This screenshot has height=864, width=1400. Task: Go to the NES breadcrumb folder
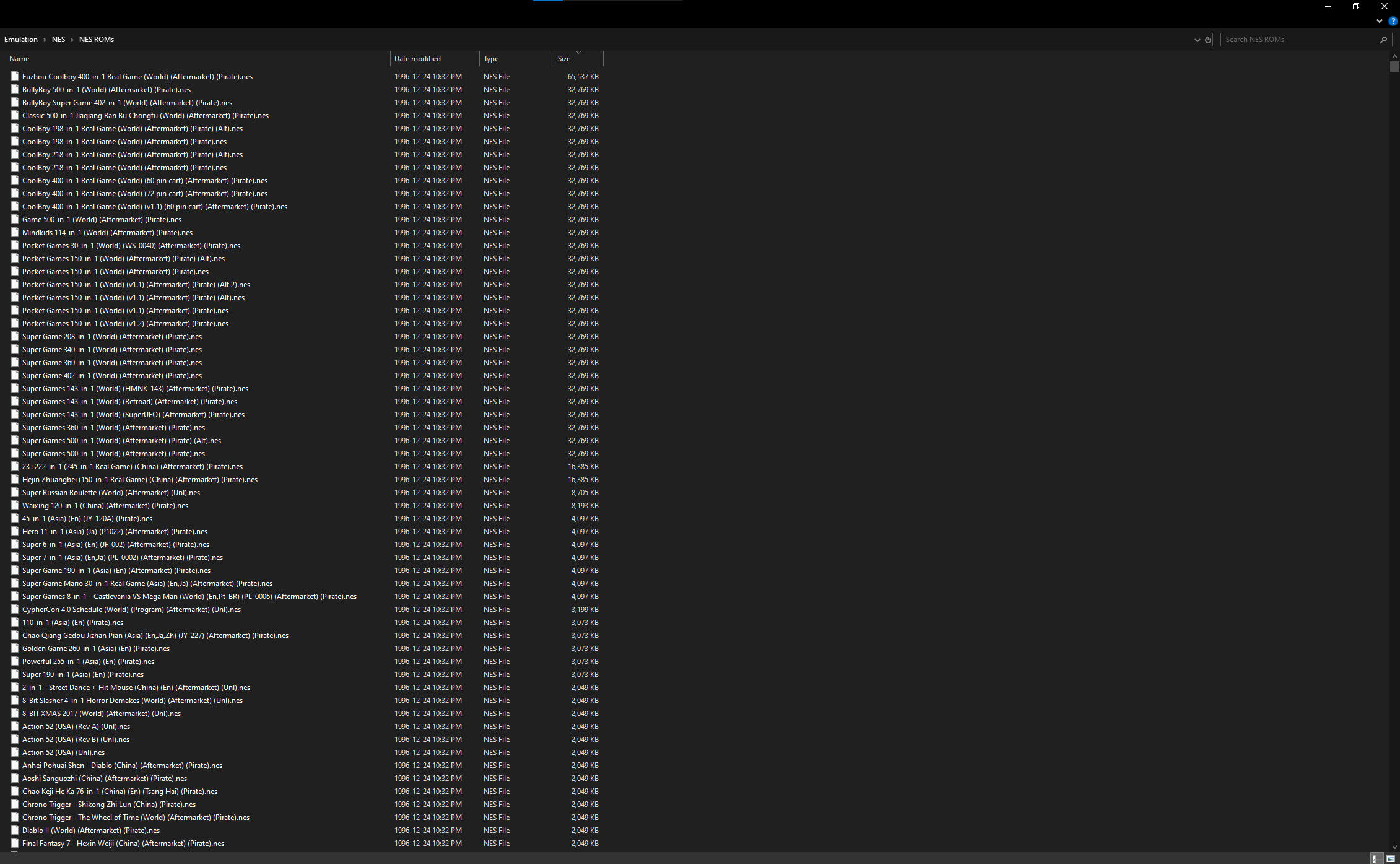[x=58, y=40]
